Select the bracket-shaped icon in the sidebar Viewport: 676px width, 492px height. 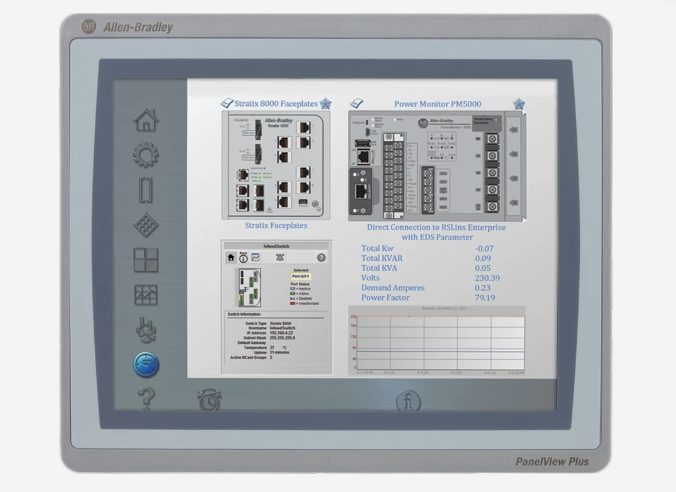pyautogui.click(x=146, y=190)
